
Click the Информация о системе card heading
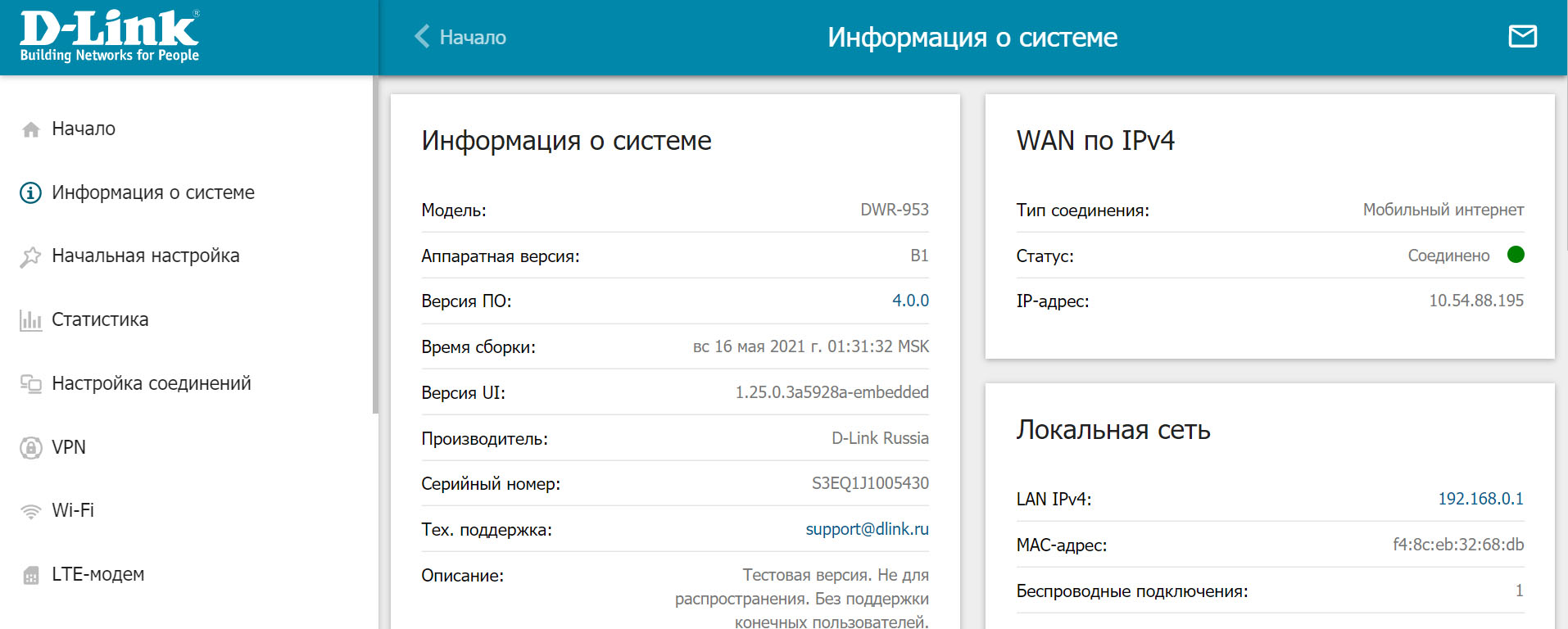(x=566, y=141)
